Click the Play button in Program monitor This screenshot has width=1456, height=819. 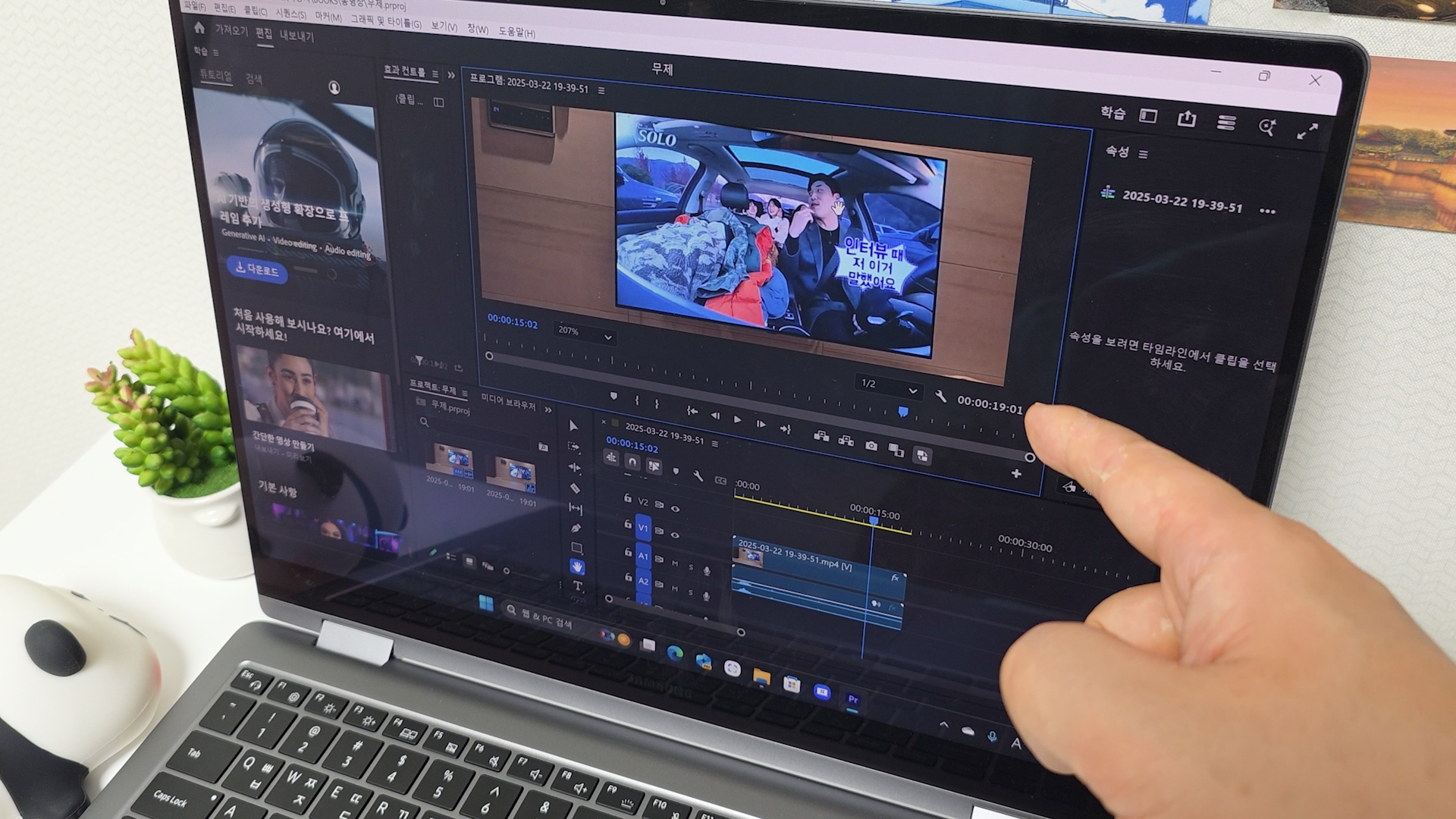737,419
